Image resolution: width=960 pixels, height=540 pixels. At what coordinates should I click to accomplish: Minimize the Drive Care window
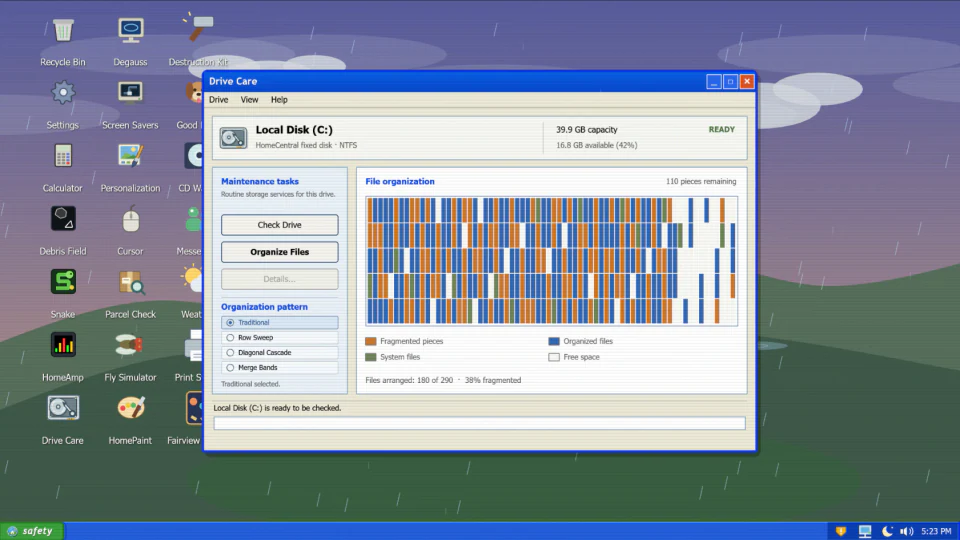pyautogui.click(x=714, y=81)
